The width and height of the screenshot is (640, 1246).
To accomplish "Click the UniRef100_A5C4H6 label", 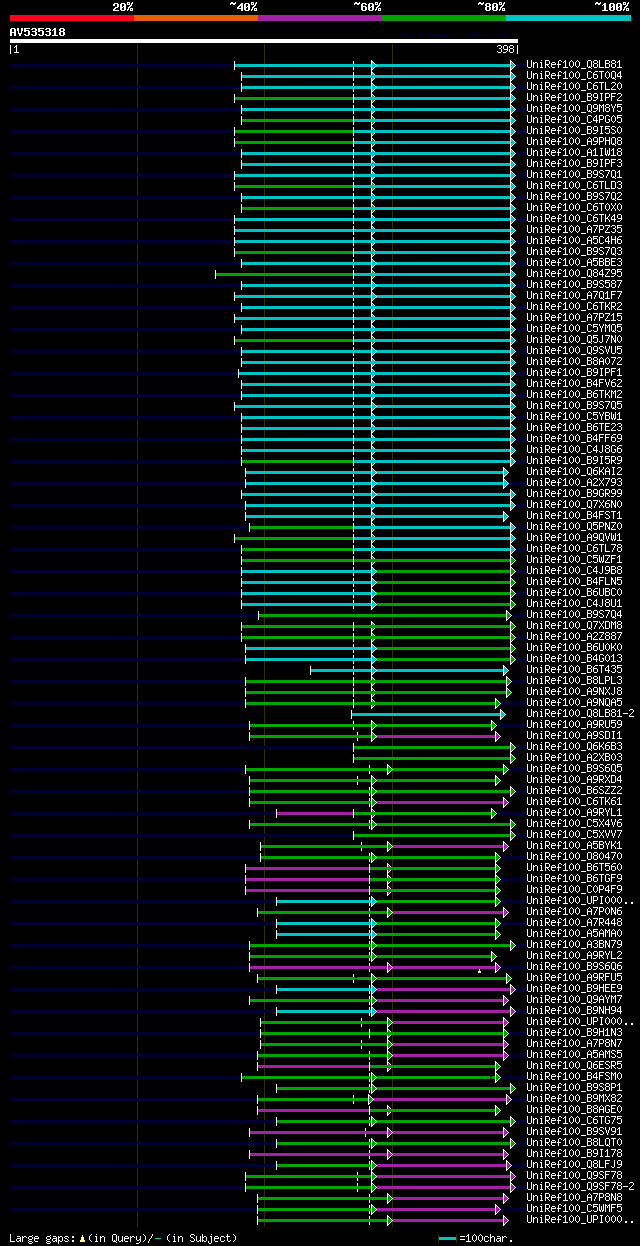I will pyautogui.click(x=574, y=240).
